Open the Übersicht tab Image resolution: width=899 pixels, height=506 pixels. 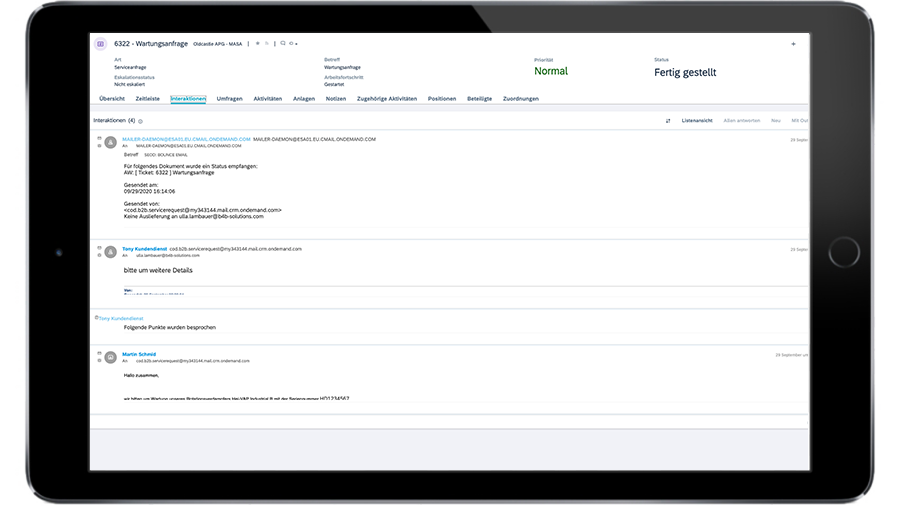[112, 99]
